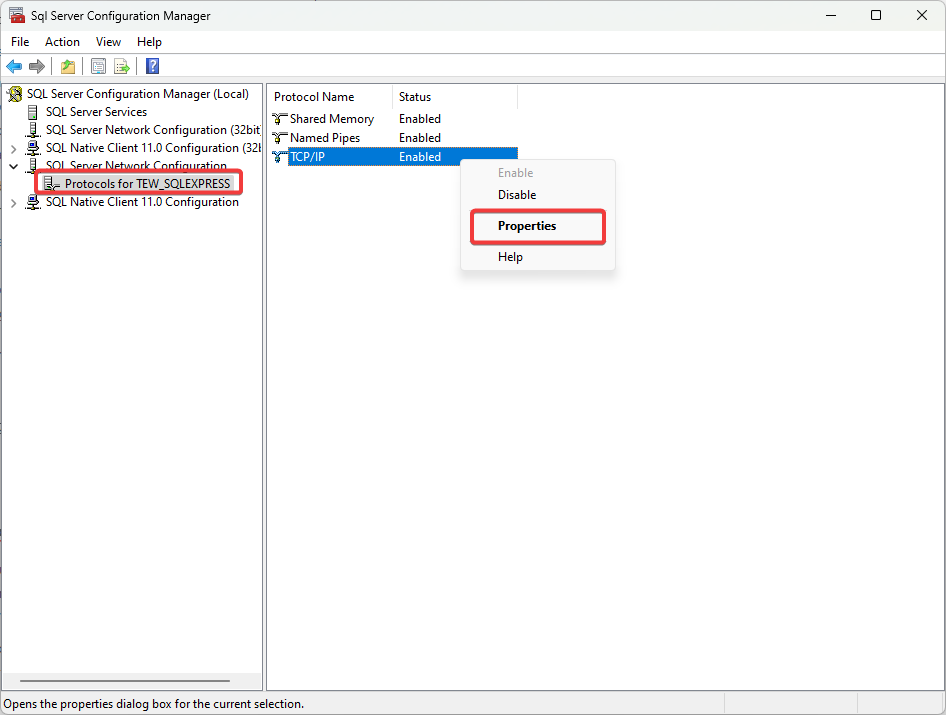This screenshot has width=946, height=715.
Task: Maximize the Configuration Manager window
Action: click(x=876, y=15)
